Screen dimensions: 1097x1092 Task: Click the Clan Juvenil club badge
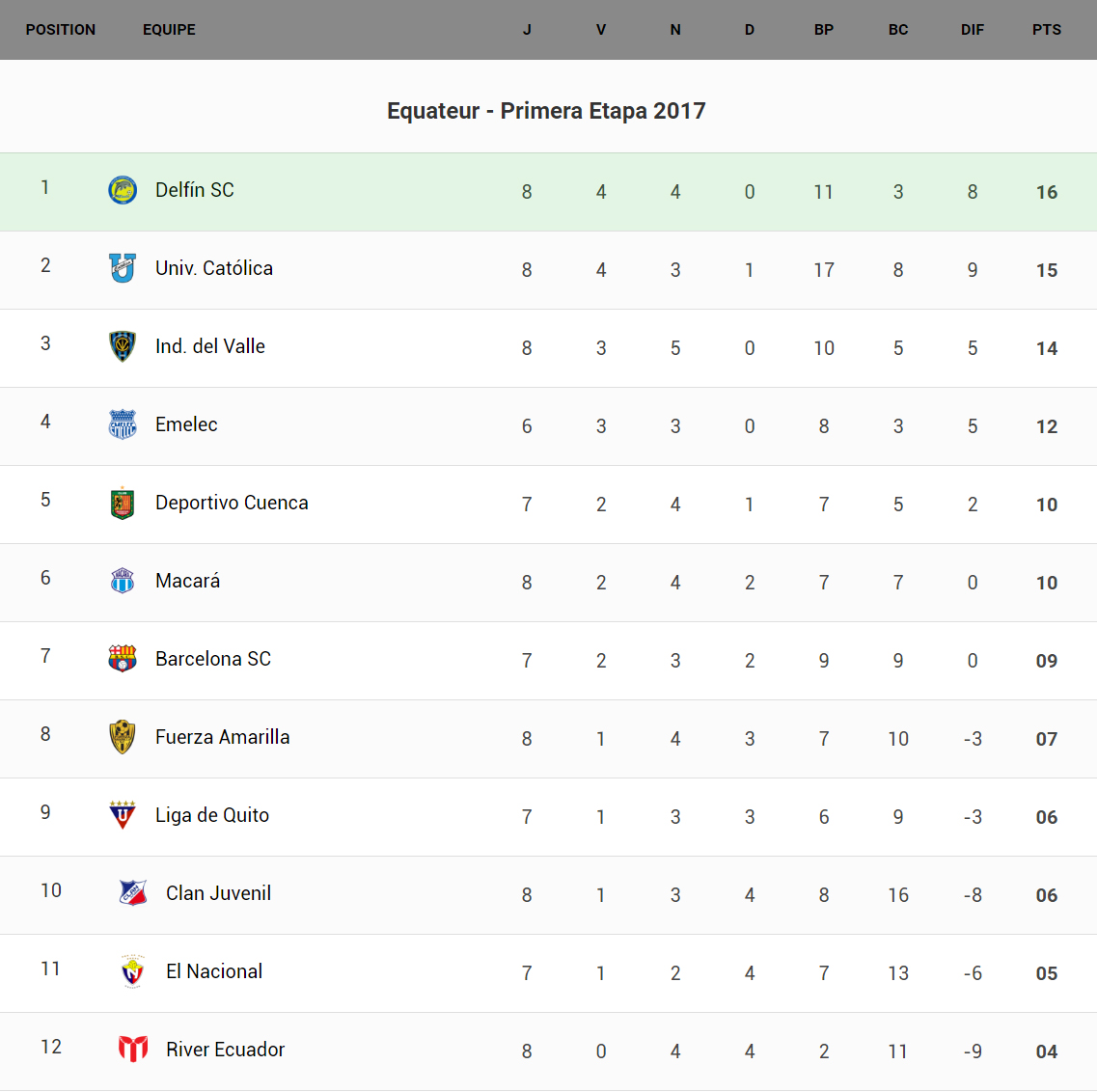click(x=133, y=893)
